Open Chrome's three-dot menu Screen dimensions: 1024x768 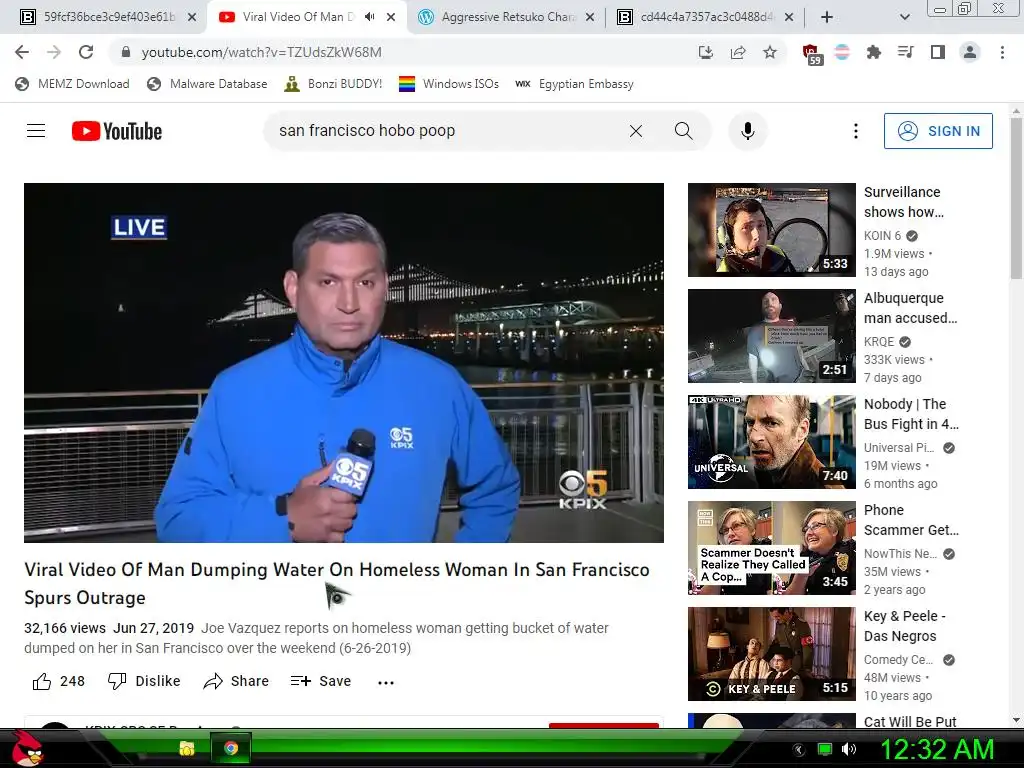[1002, 52]
